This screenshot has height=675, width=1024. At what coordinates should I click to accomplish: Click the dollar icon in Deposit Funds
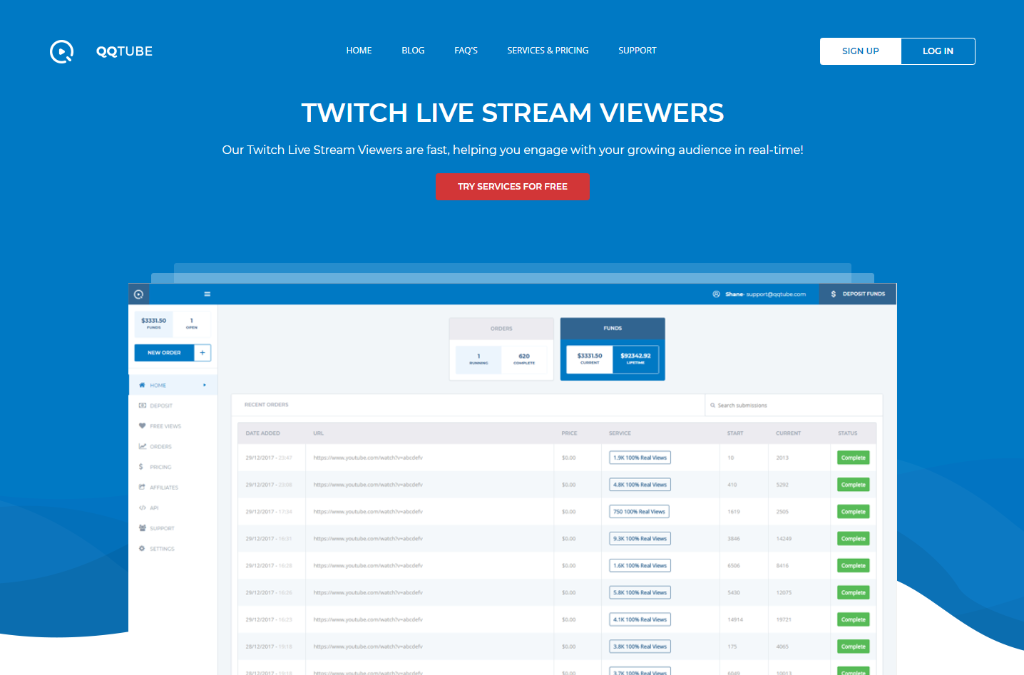coord(833,294)
